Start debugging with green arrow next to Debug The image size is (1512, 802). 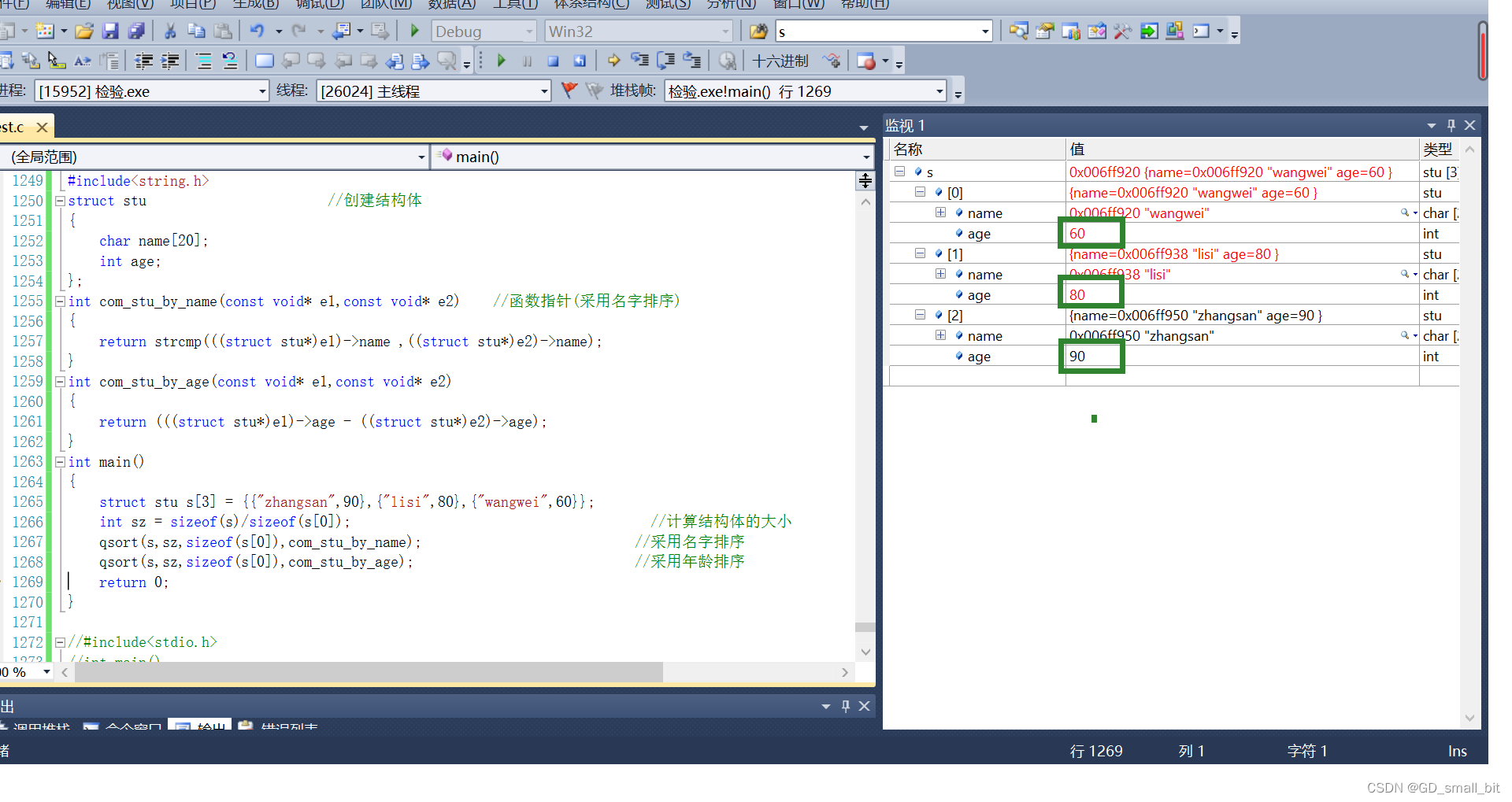(x=415, y=31)
